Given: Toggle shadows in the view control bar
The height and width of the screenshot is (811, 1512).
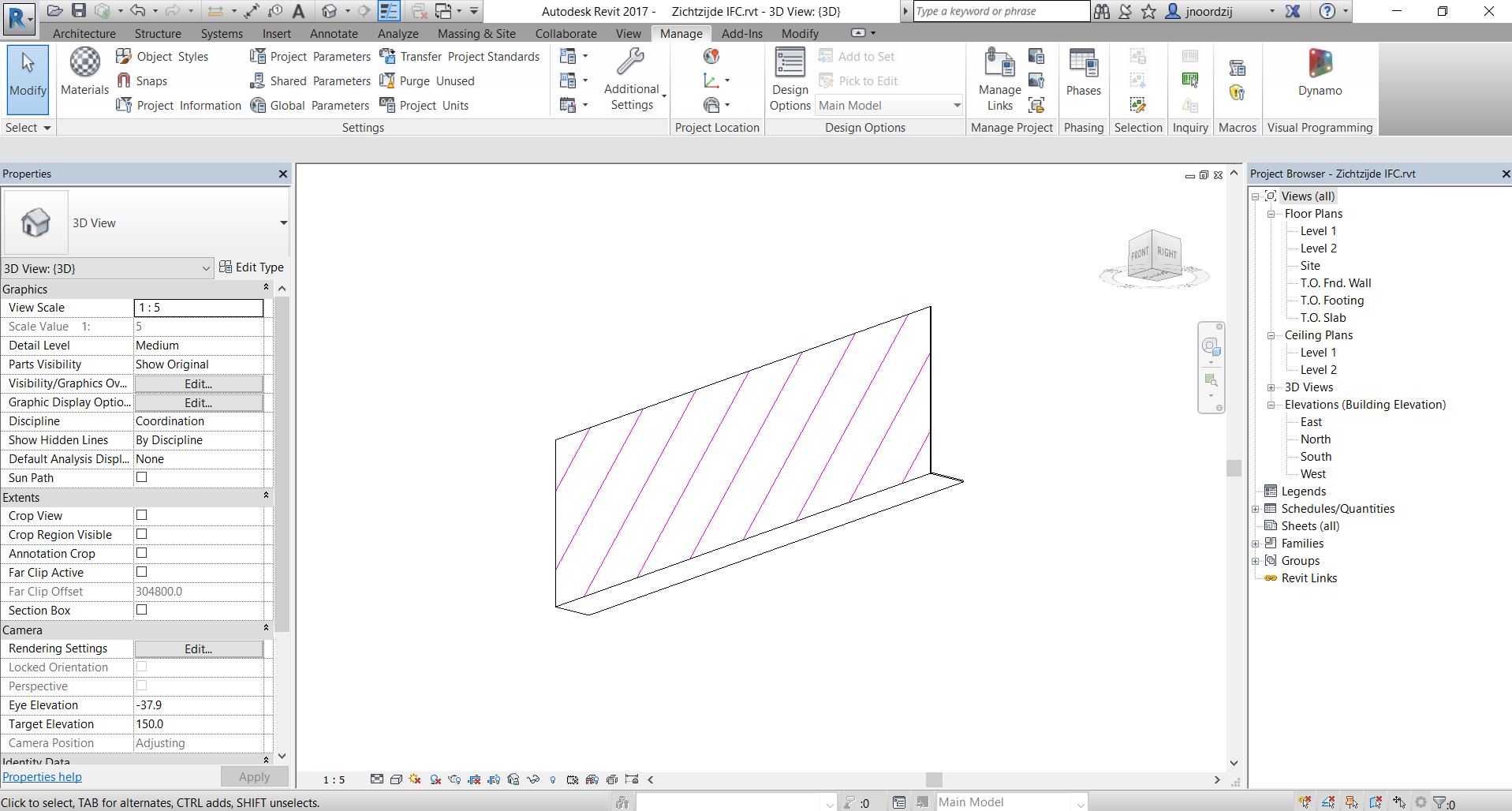Looking at the screenshot, I should [434, 779].
